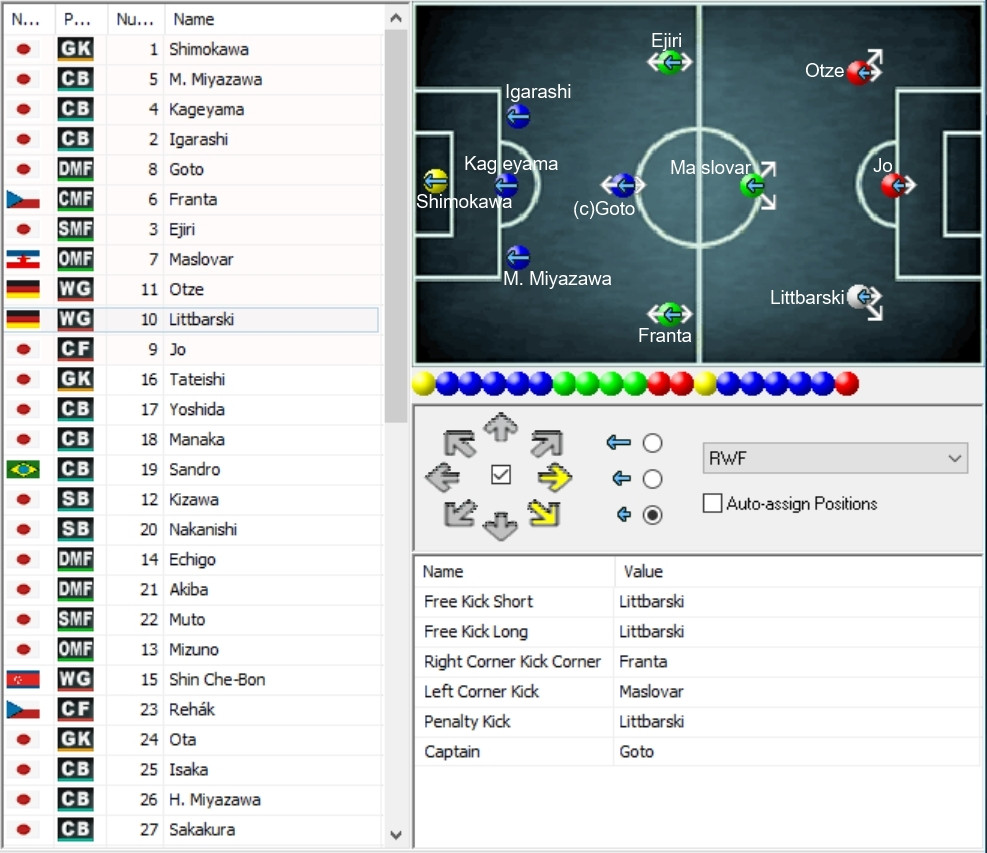The image size is (987, 853).
Task: Select the medium arrow radio button
Action: (652, 479)
